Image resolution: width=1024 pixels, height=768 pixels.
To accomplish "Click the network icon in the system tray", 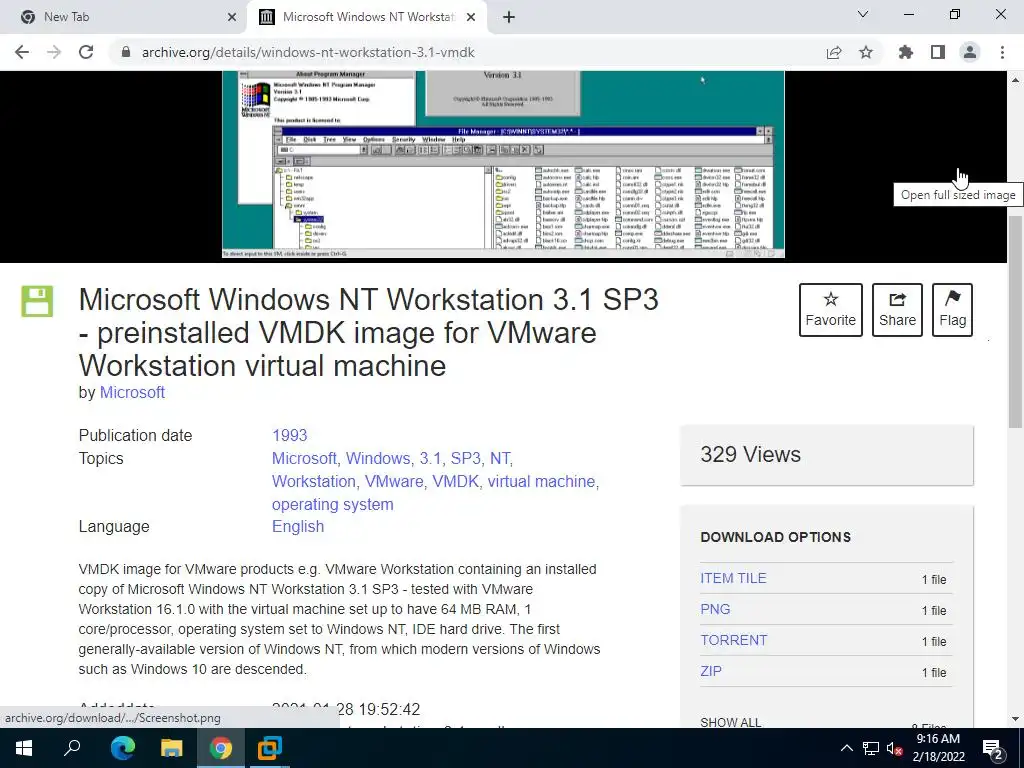I will (871, 748).
